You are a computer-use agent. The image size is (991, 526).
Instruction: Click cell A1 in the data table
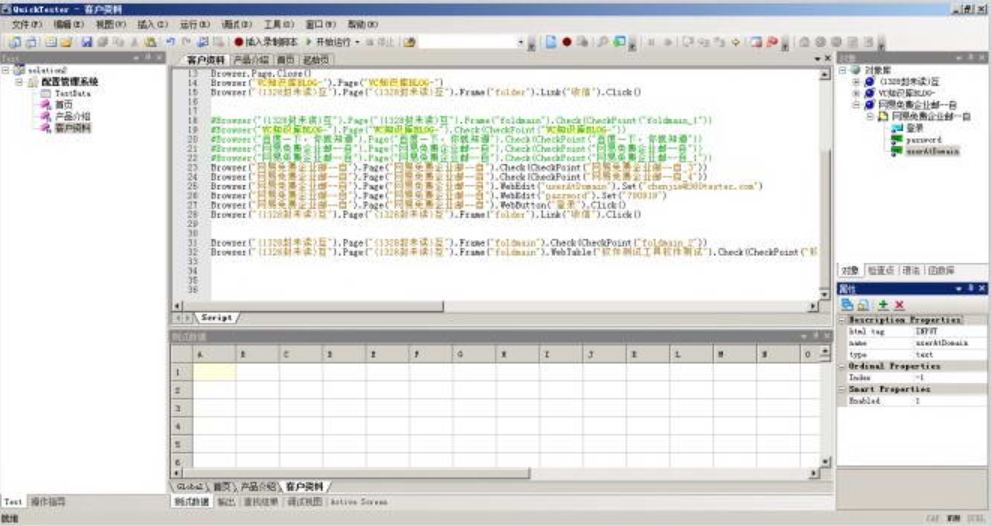[214, 372]
